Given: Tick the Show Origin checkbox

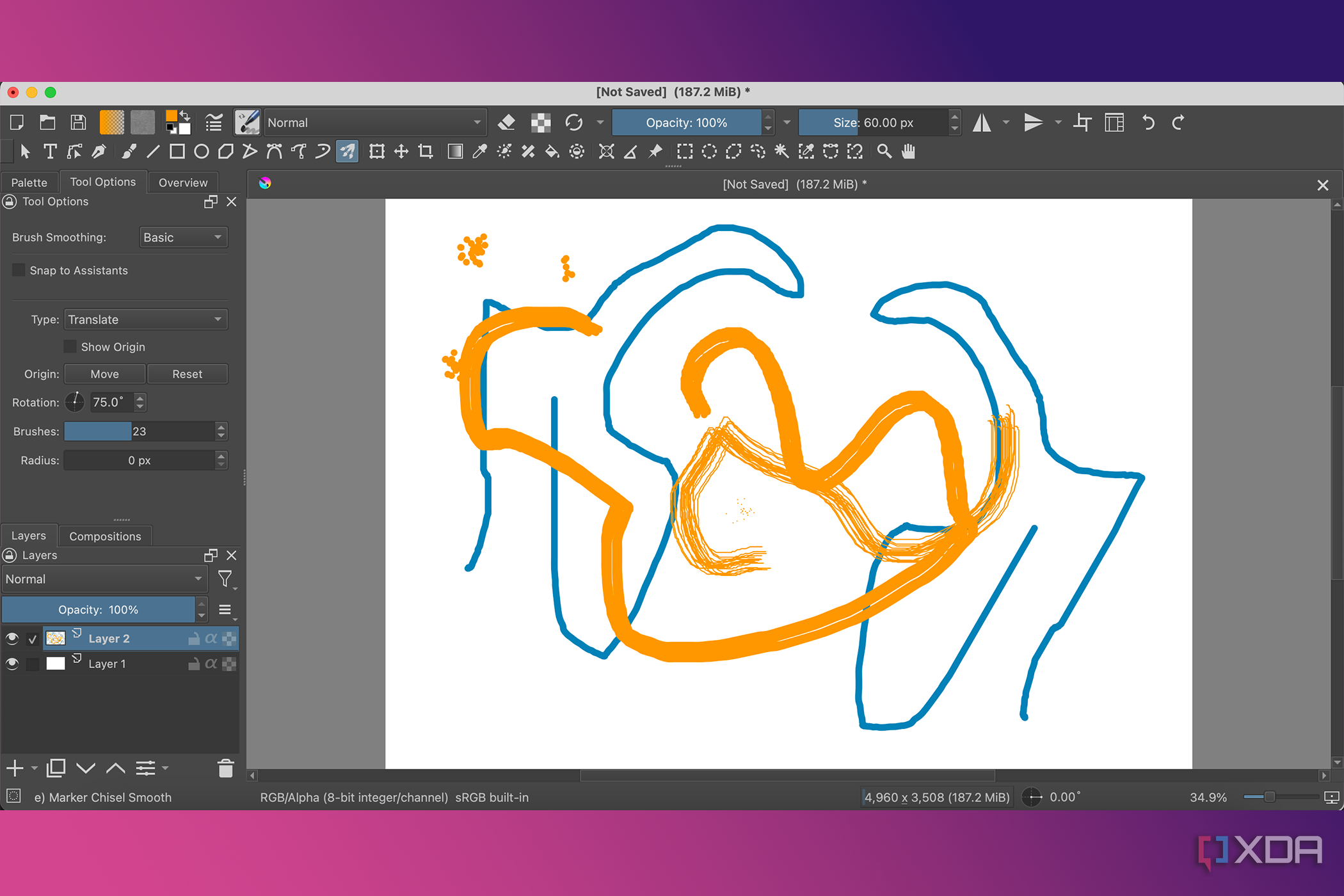Looking at the screenshot, I should 70,346.
